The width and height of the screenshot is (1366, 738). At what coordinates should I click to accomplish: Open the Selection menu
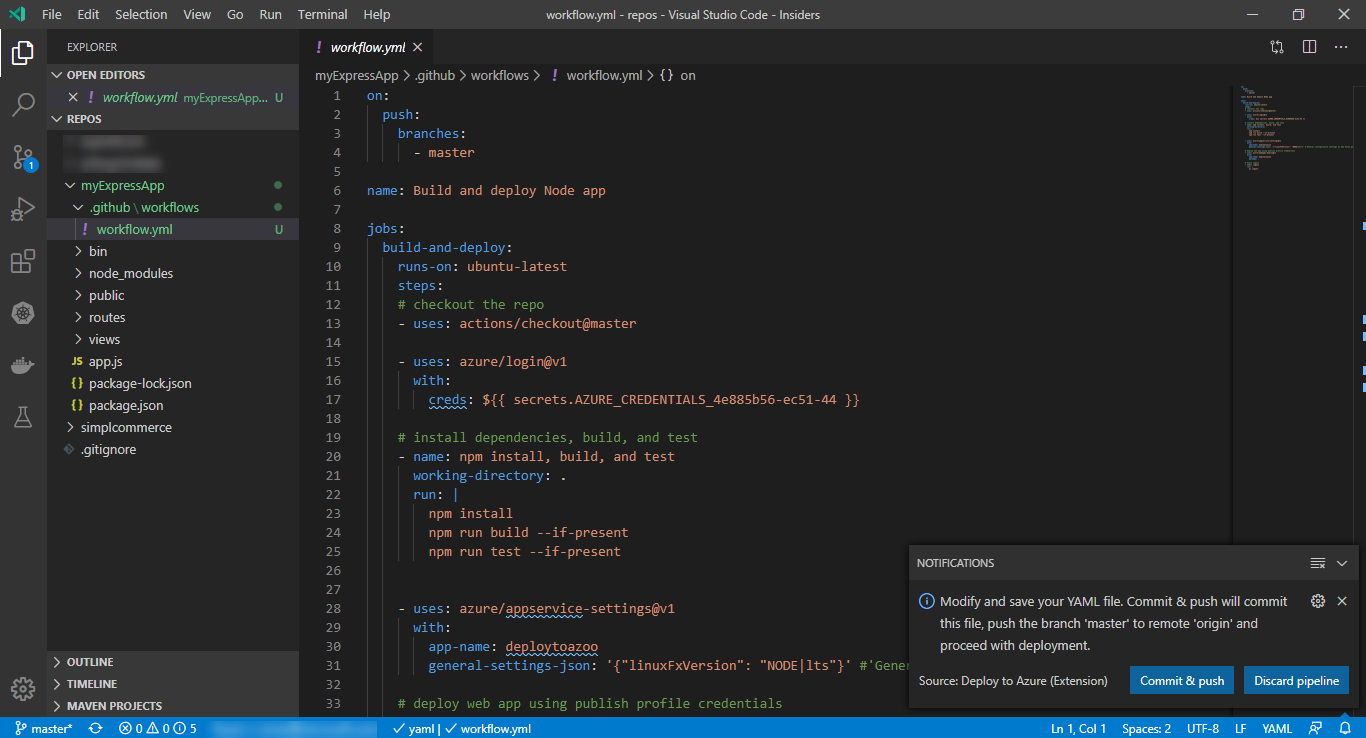[x=141, y=14]
